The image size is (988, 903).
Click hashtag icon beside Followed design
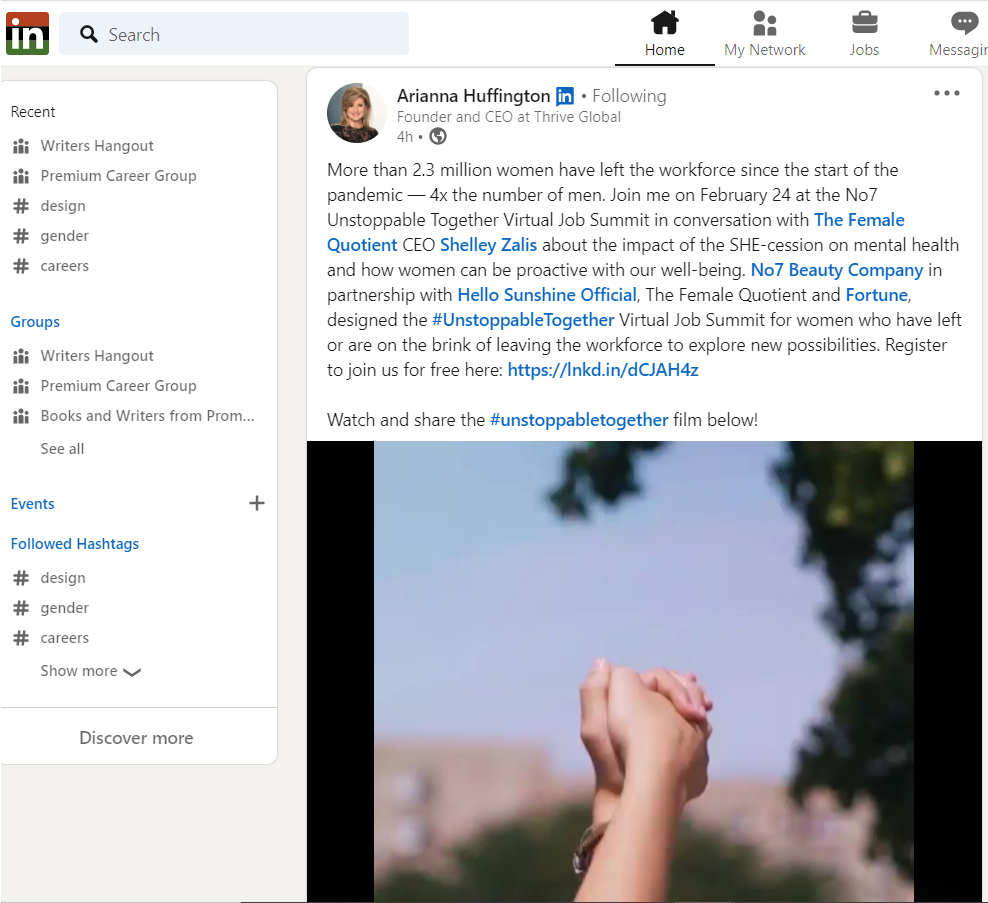pyautogui.click(x=21, y=578)
